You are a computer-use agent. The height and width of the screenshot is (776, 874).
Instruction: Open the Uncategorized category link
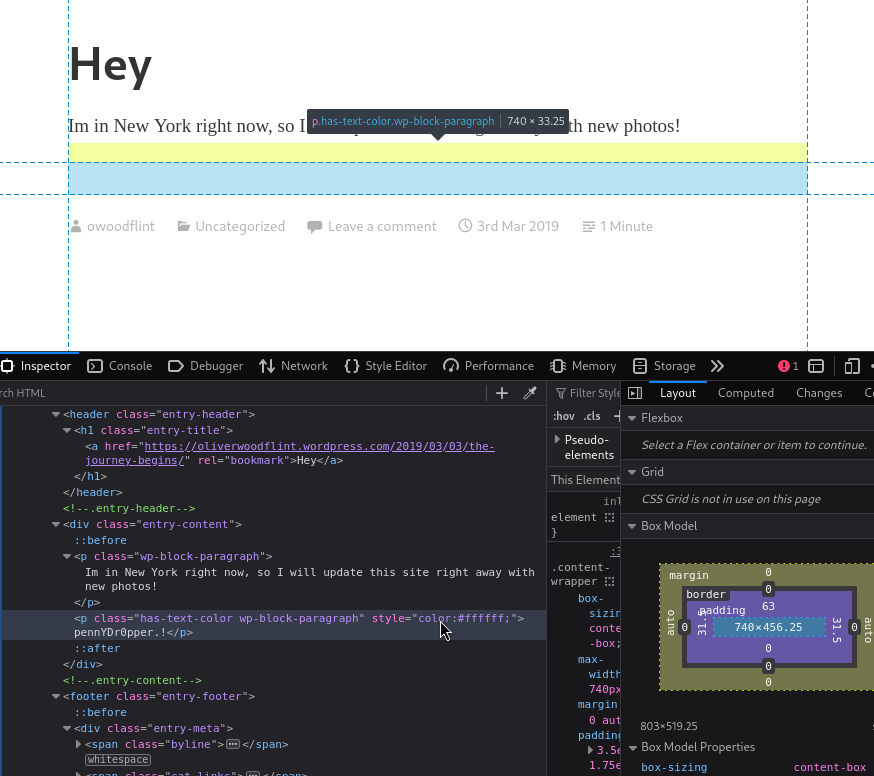[x=240, y=226]
